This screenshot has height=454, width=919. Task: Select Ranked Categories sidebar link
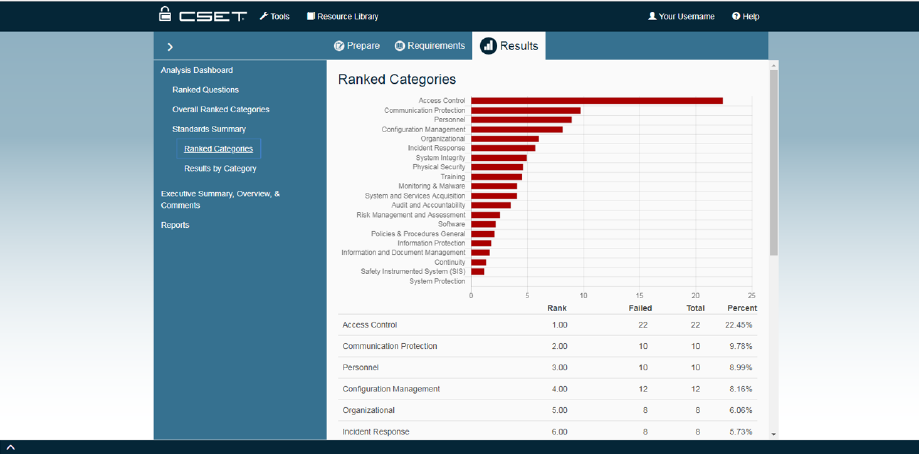(x=219, y=149)
